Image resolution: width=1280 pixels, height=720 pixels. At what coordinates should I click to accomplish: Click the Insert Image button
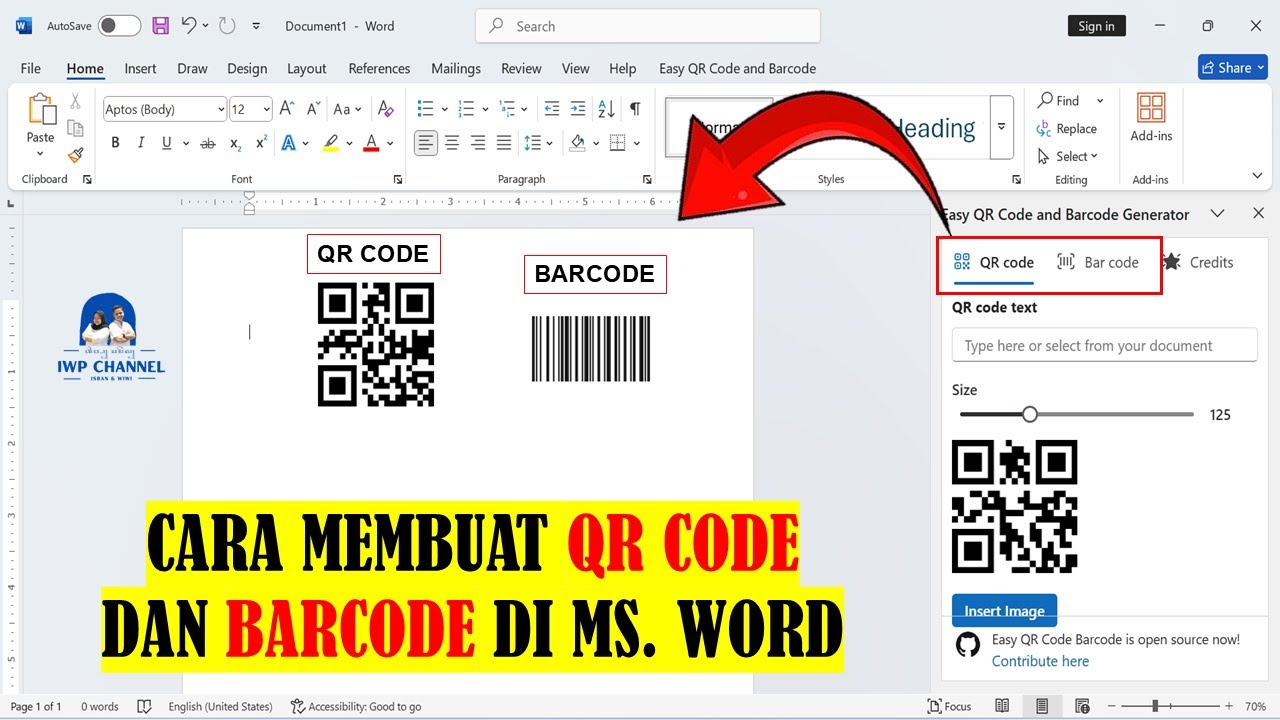(1004, 611)
